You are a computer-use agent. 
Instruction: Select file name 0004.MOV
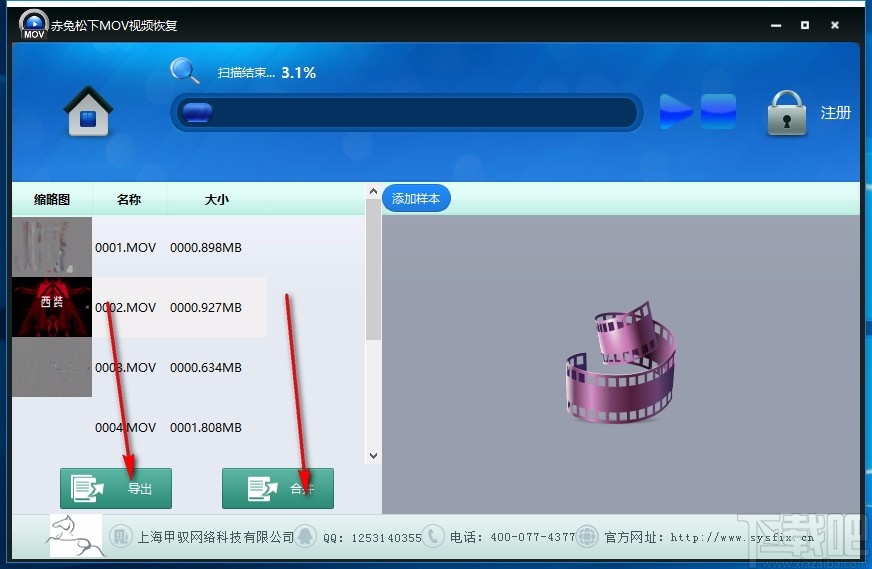126,428
